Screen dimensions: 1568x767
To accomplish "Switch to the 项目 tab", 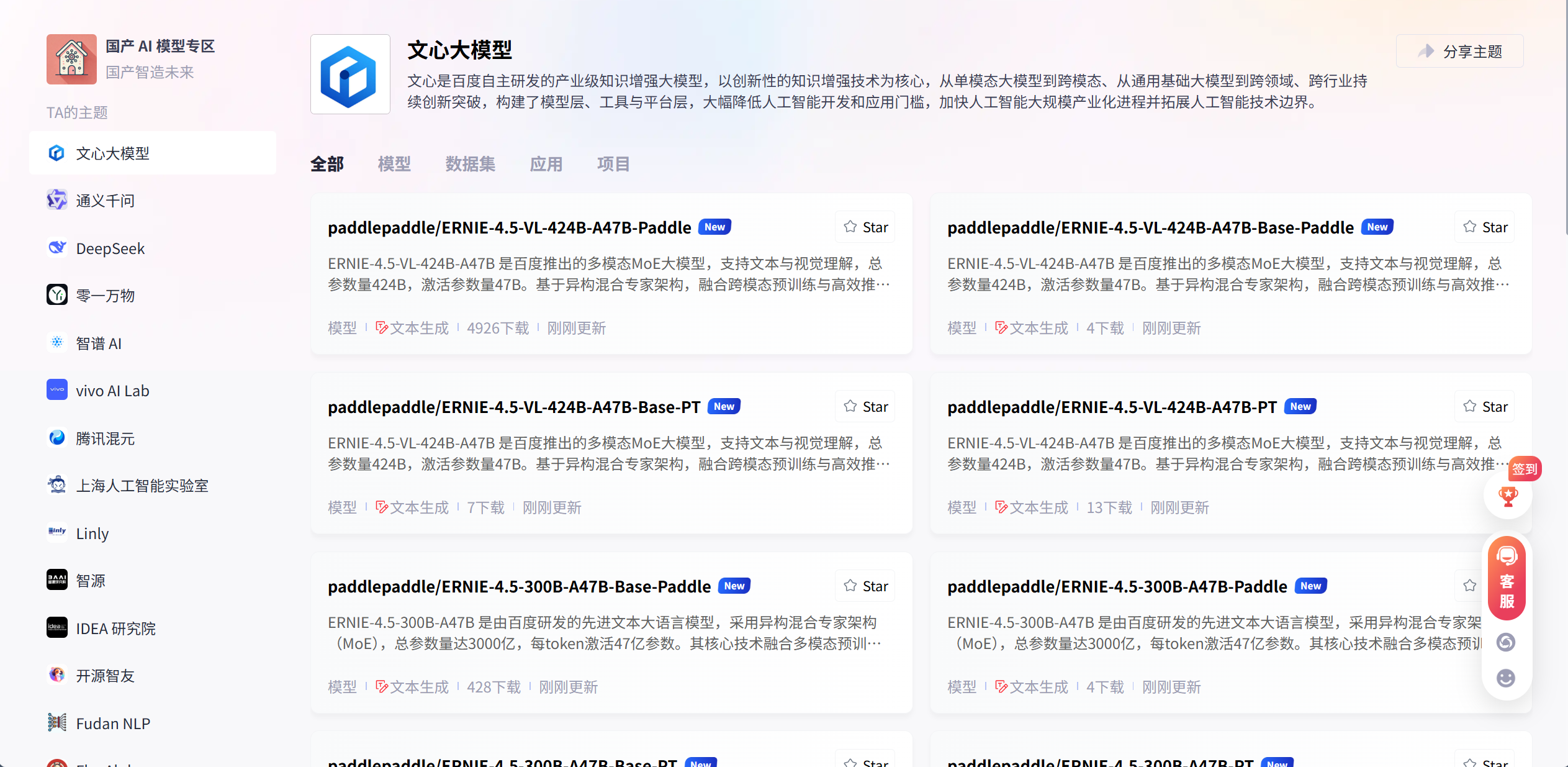I will click(x=613, y=164).
